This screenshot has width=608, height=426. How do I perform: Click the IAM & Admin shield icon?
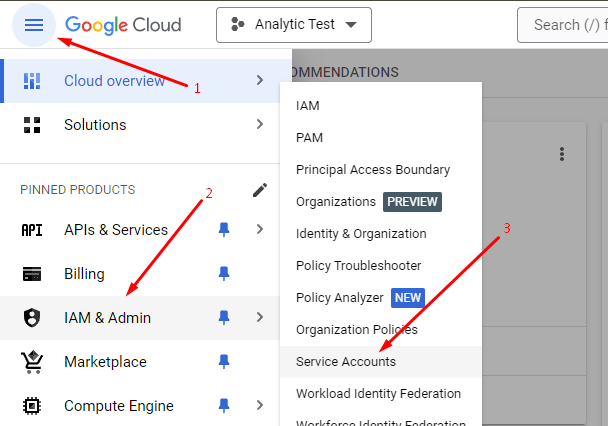[32, 318]
